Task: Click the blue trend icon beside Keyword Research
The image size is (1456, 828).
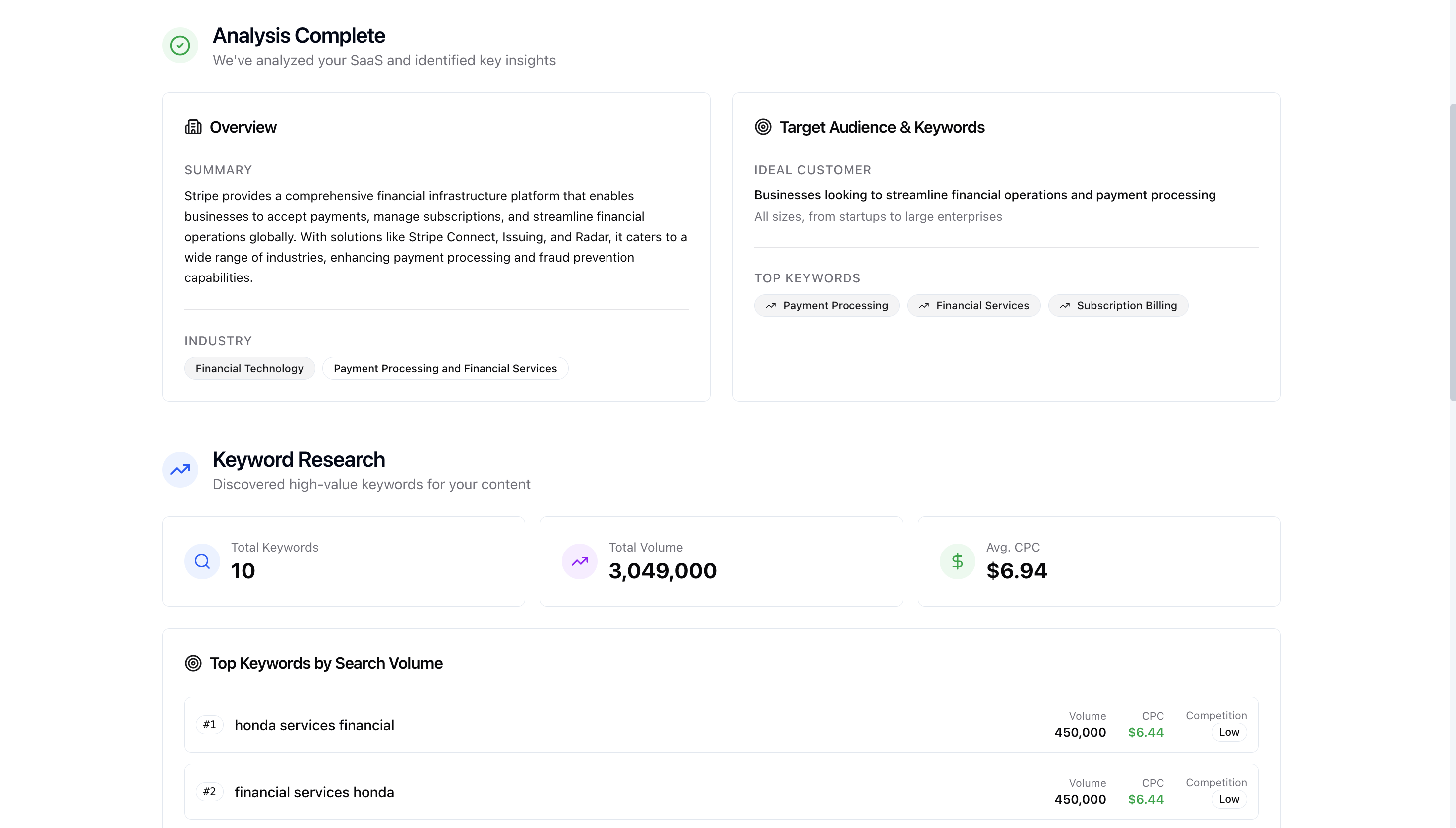Action: [x=180, y=469]
